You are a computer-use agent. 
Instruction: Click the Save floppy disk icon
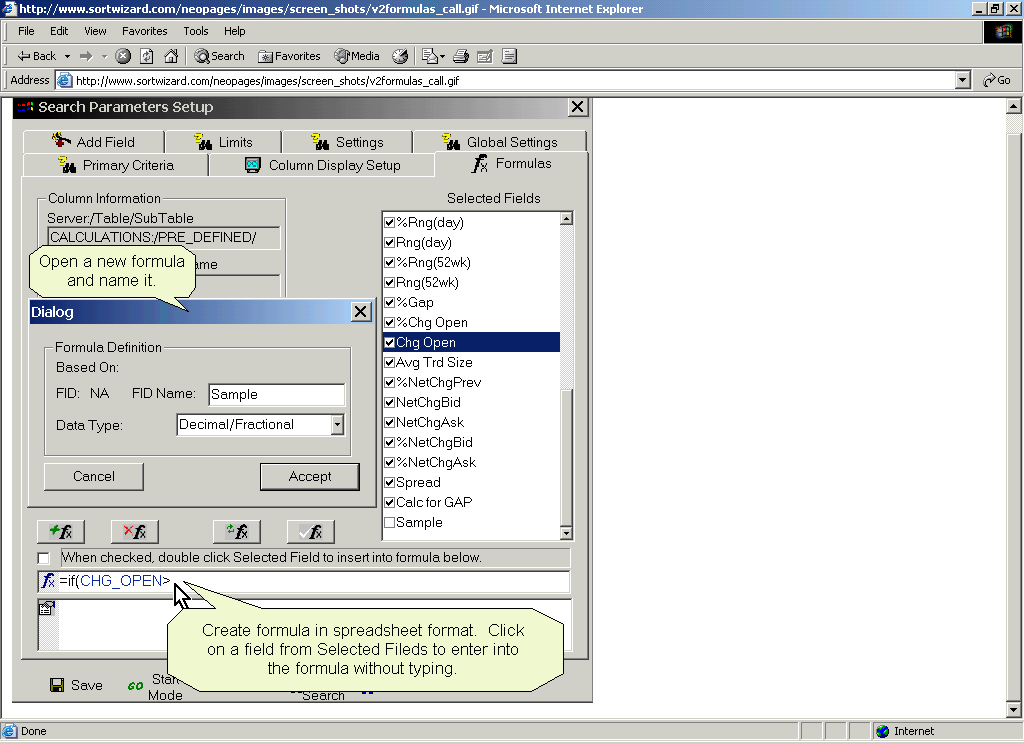(x=57, y=685)
